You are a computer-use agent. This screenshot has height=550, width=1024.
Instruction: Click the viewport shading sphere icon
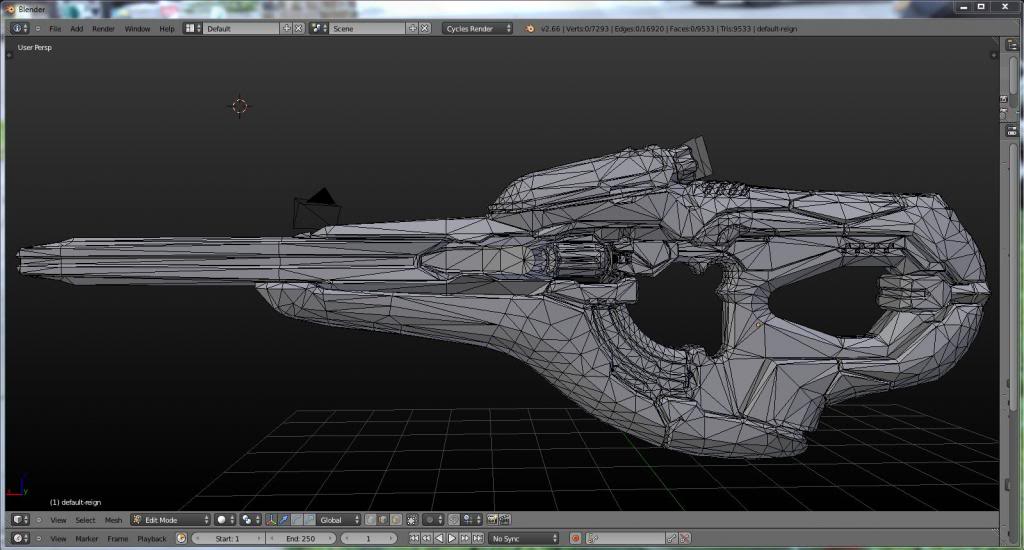coord(223,520)
